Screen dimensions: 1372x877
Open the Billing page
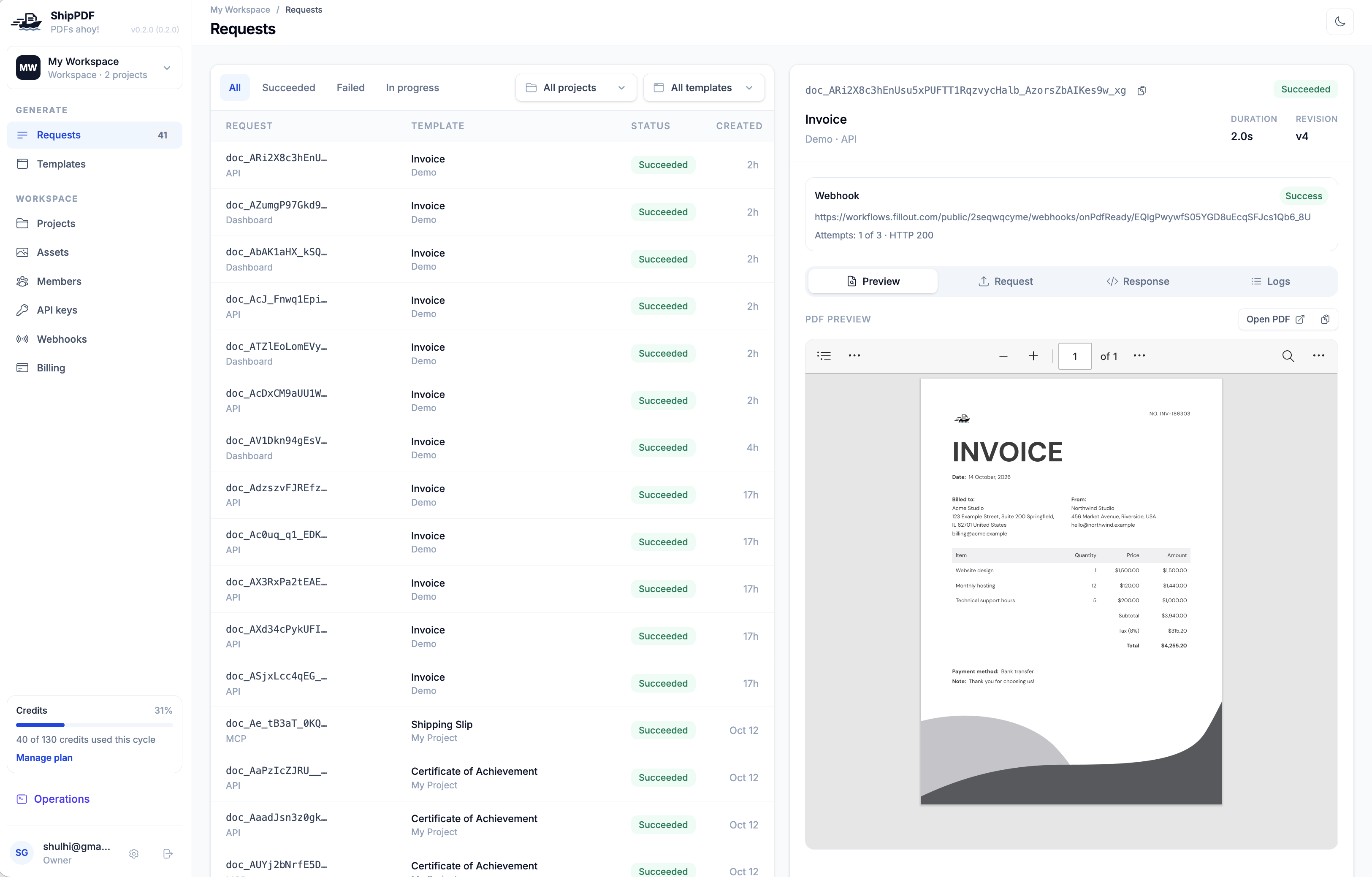[x=95, y=368]
